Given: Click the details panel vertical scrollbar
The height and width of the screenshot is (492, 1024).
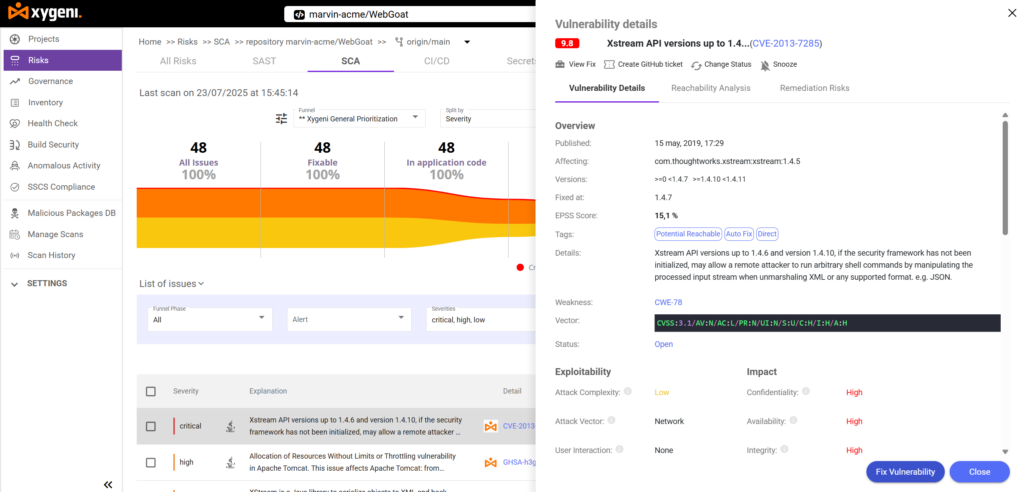Looking at the screenshot, I should coord(1005,176).
